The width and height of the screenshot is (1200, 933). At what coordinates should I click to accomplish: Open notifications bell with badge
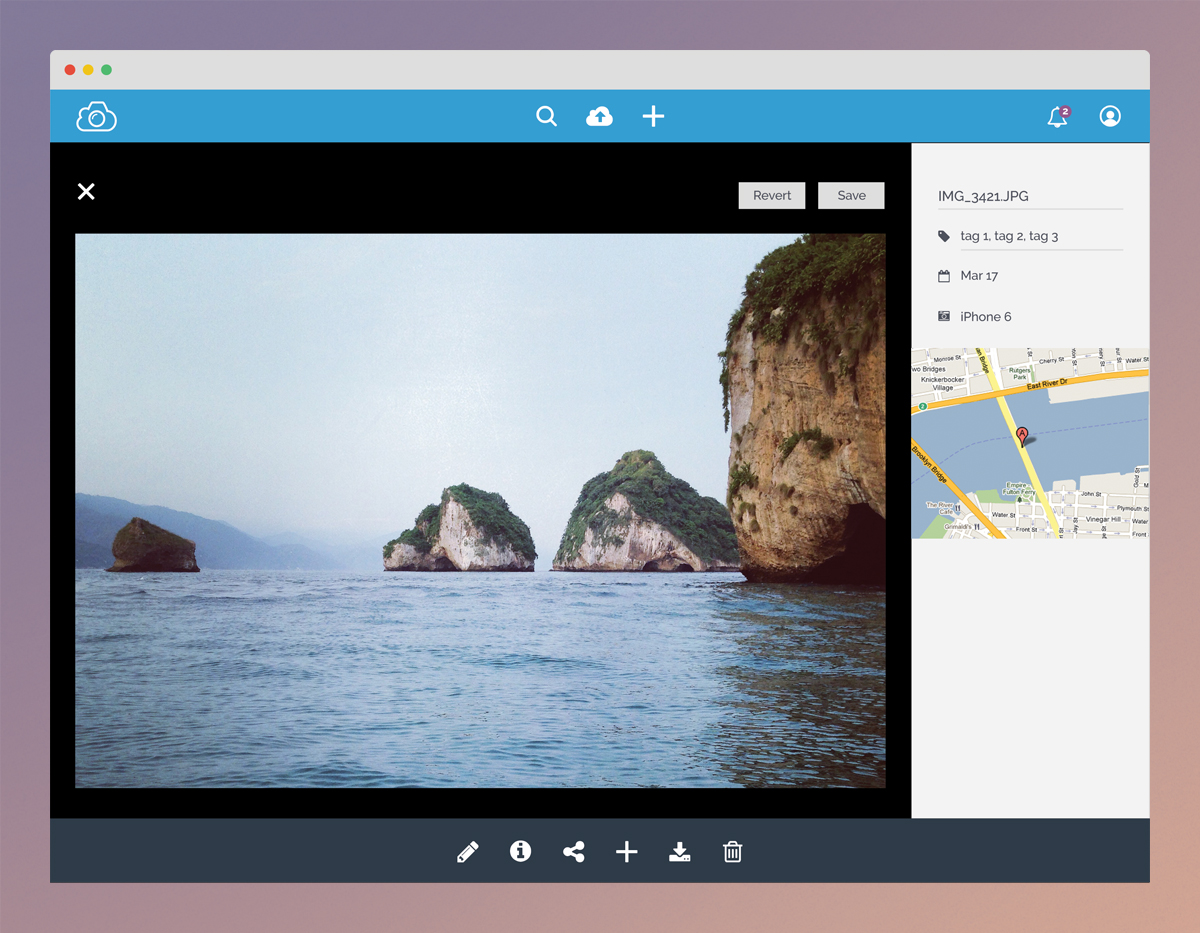tap(1058, 116)
